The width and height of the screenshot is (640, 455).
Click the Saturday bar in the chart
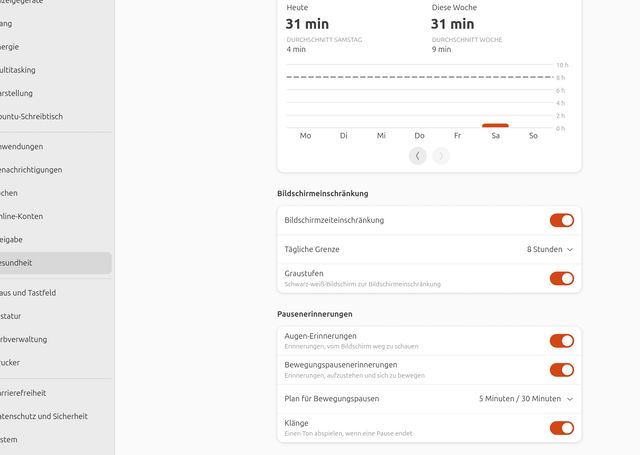[495, 126]
